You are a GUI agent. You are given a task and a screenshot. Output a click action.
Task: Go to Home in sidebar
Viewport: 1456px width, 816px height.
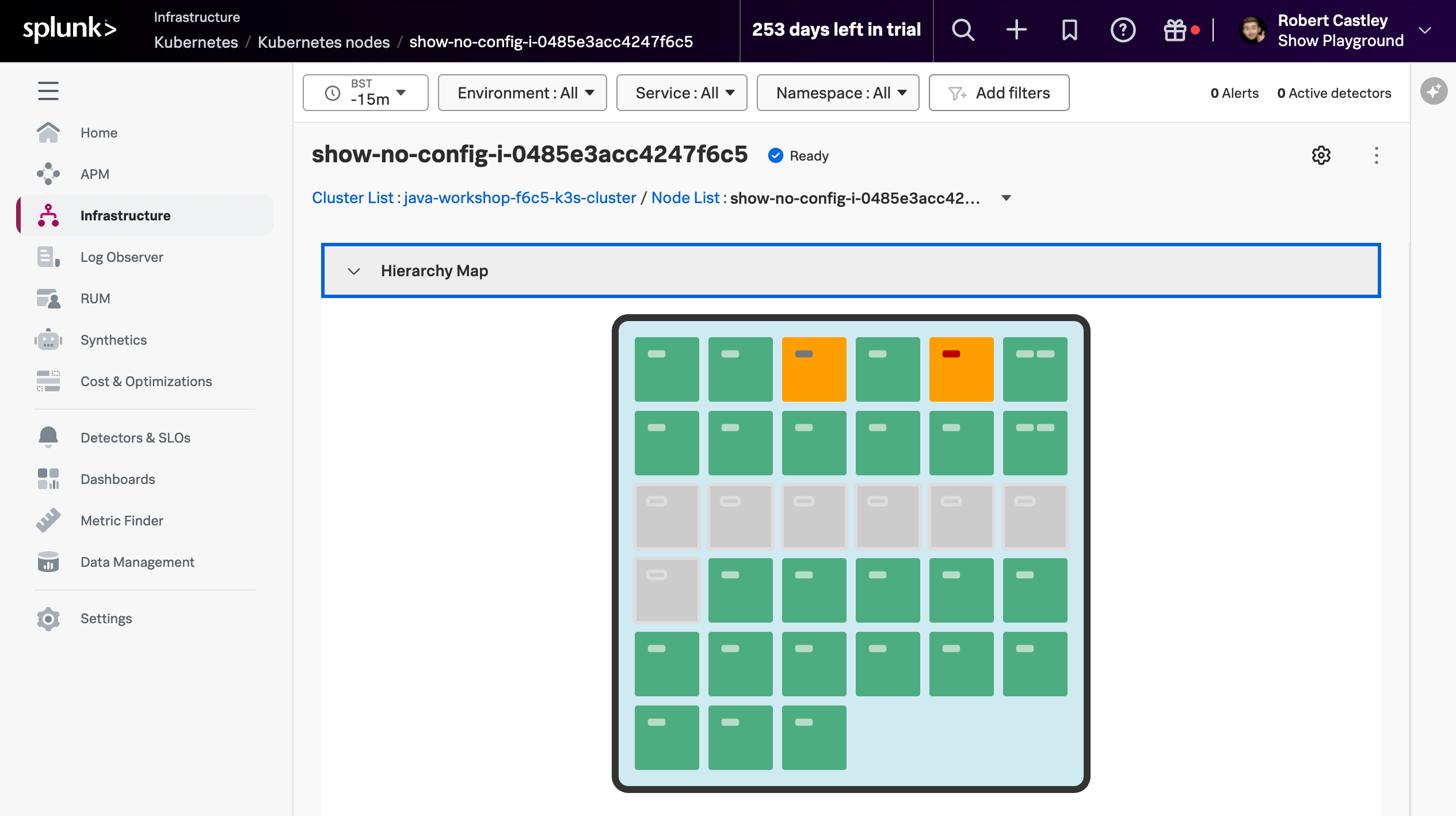(145, 133)
